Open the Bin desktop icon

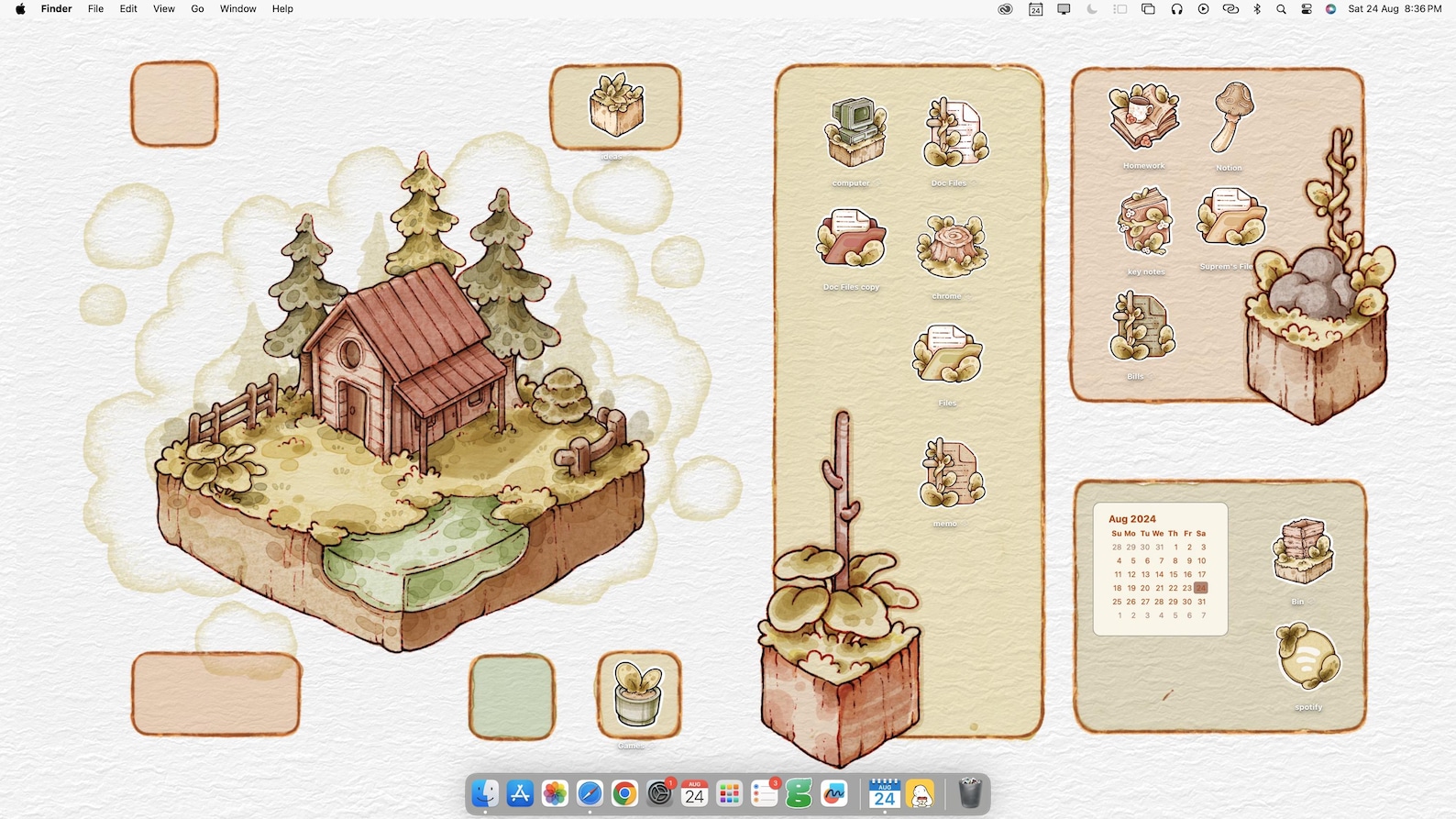[x=1302, y=551]
